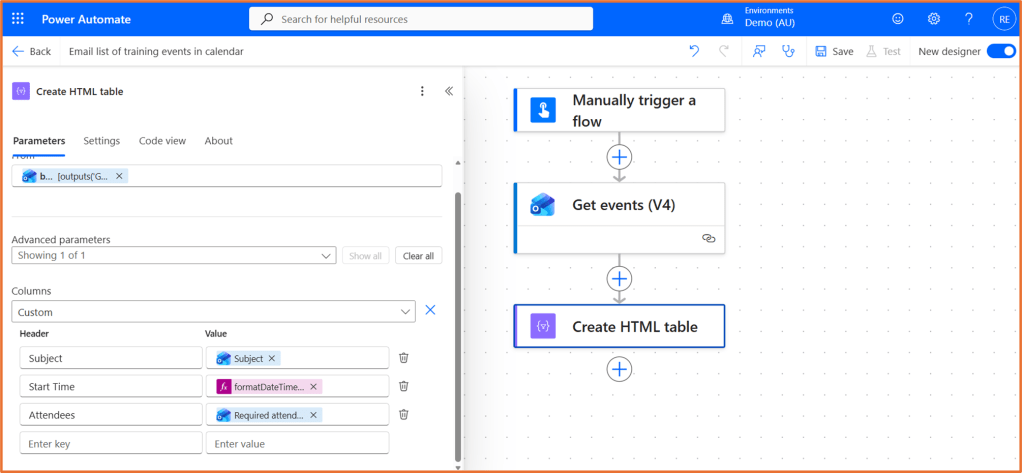
Task: Delete the Attendees column row
Action: coord(404,414)
